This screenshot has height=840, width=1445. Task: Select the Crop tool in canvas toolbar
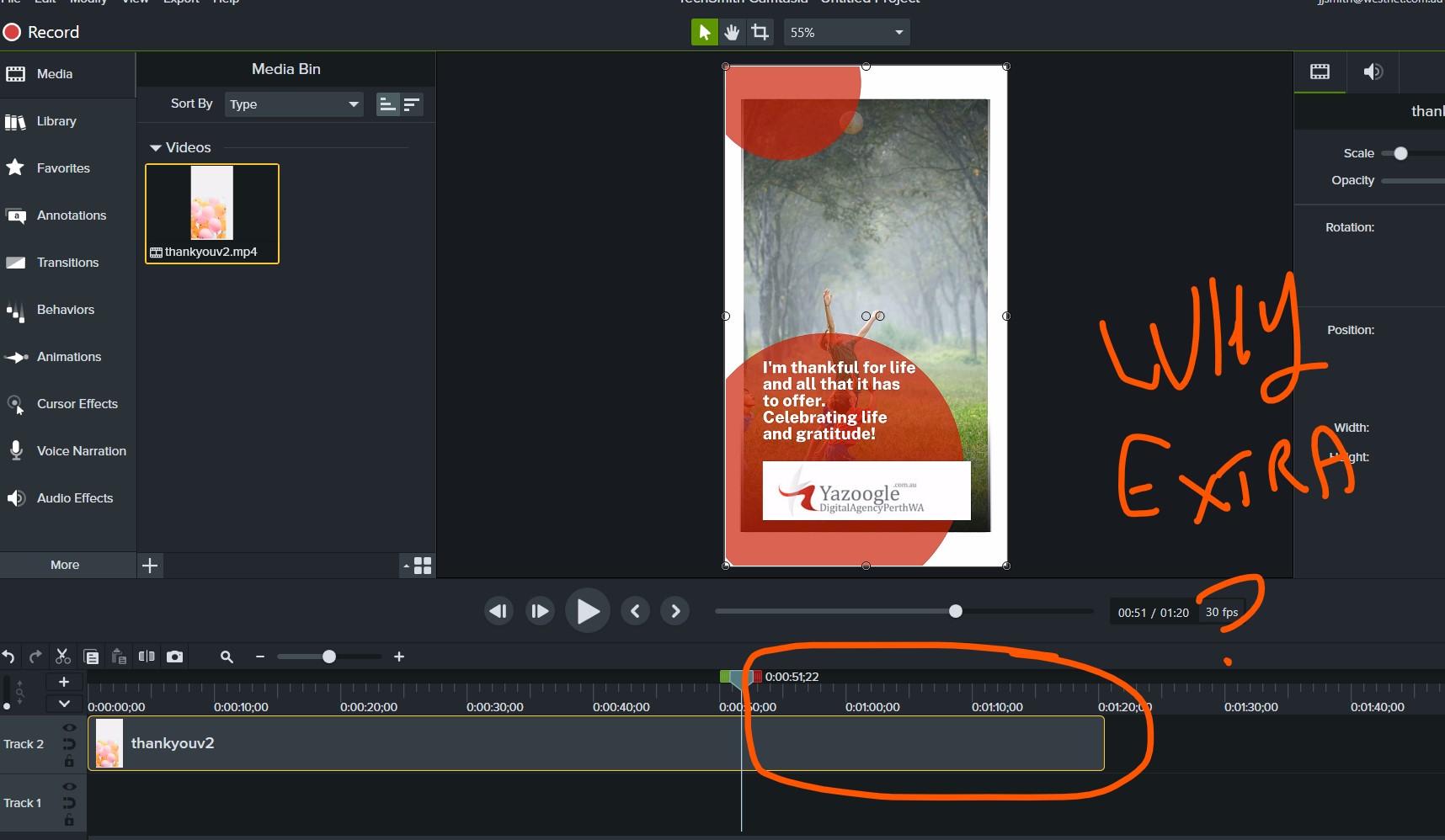click(x=760, y=32)
